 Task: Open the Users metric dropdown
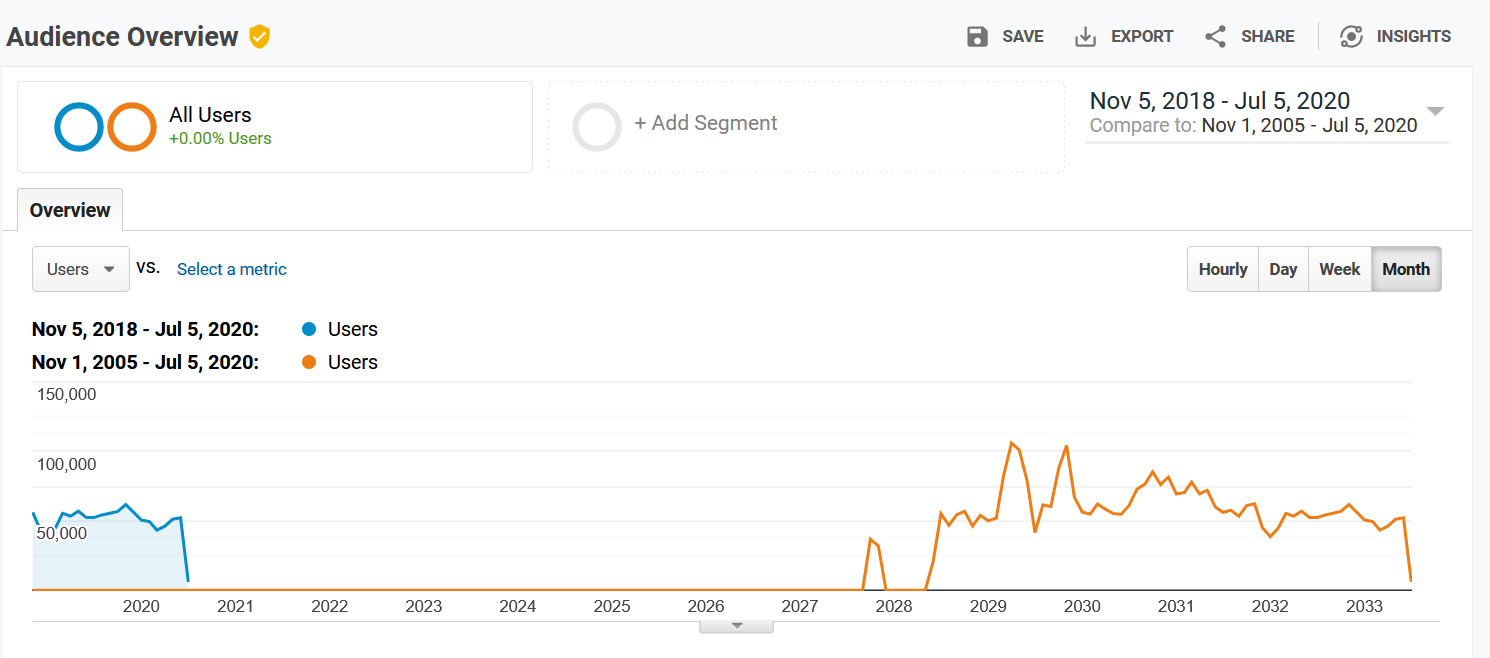pyautogui.click(x=81, y=269)
